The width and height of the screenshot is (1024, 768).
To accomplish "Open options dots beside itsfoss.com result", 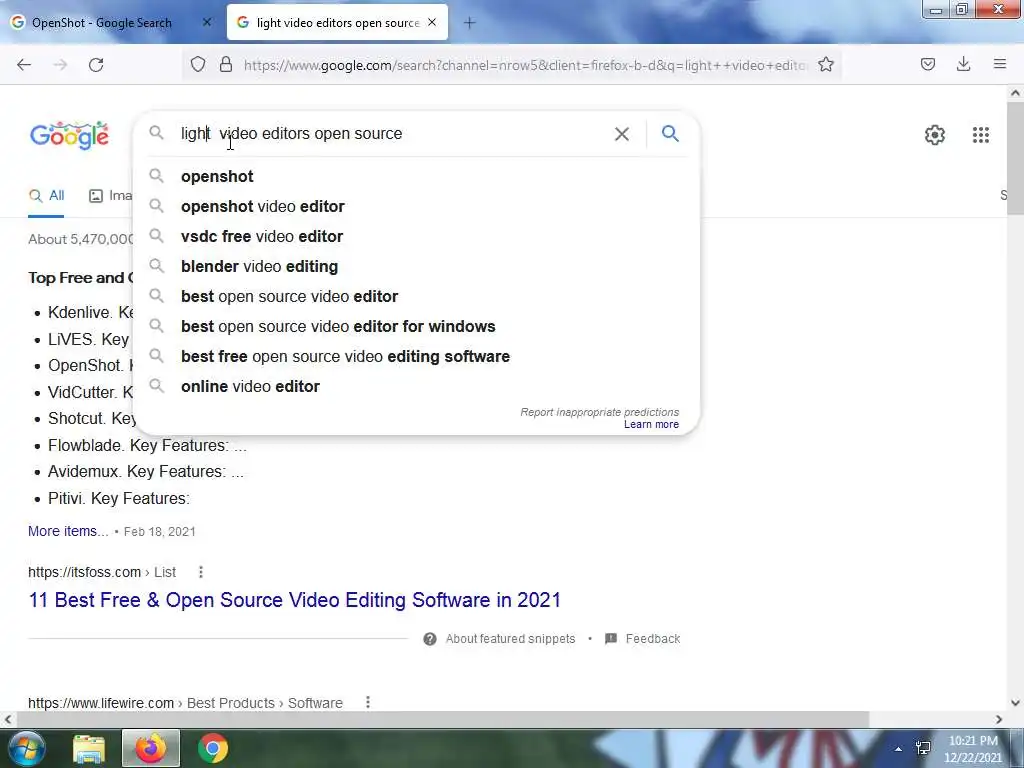I will (200, 572).
